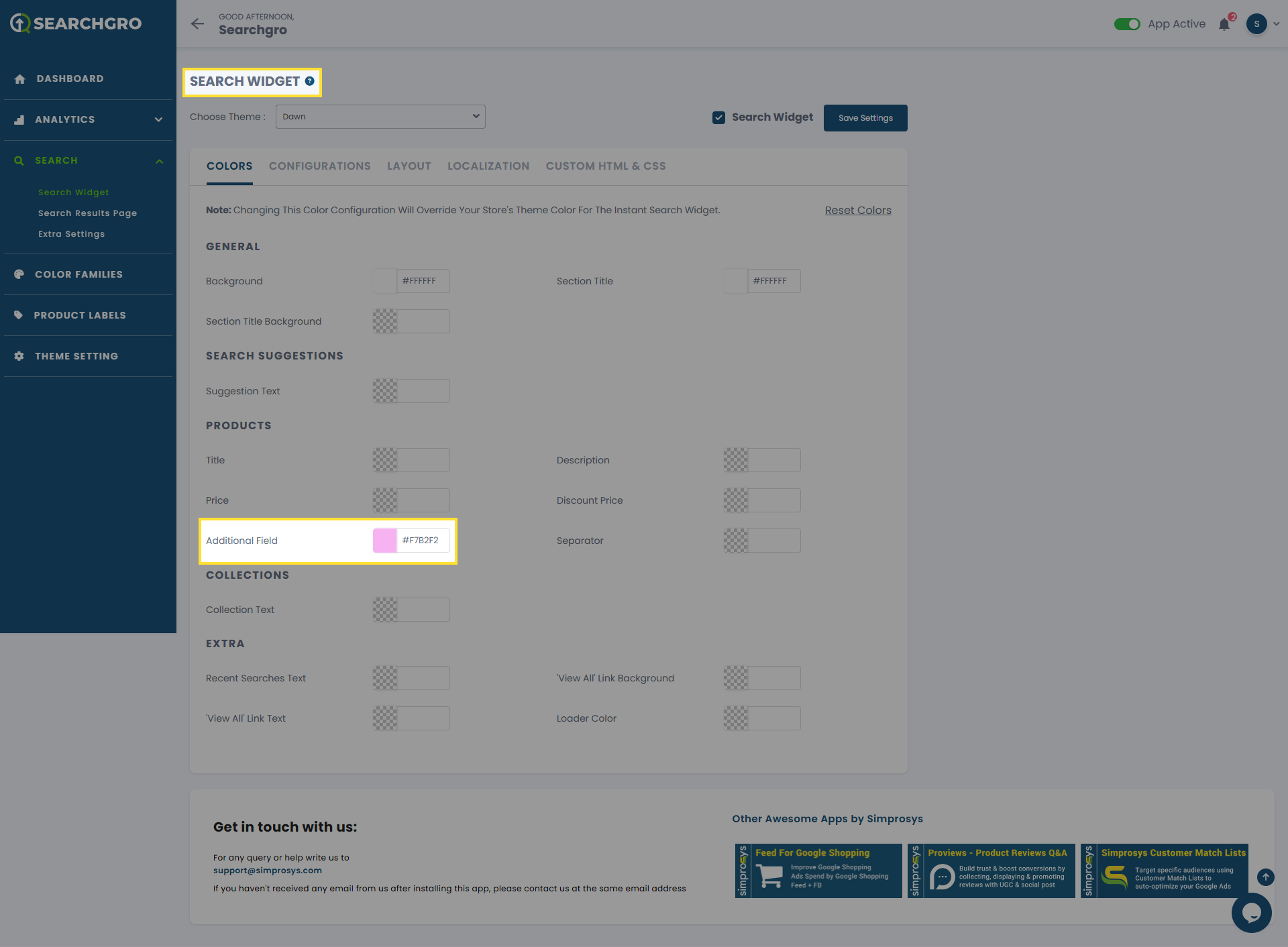Viewport: 1288px width, 947px height.
Task: Switch to the Custom HTML & CSS tab
Action: [605, 166]
